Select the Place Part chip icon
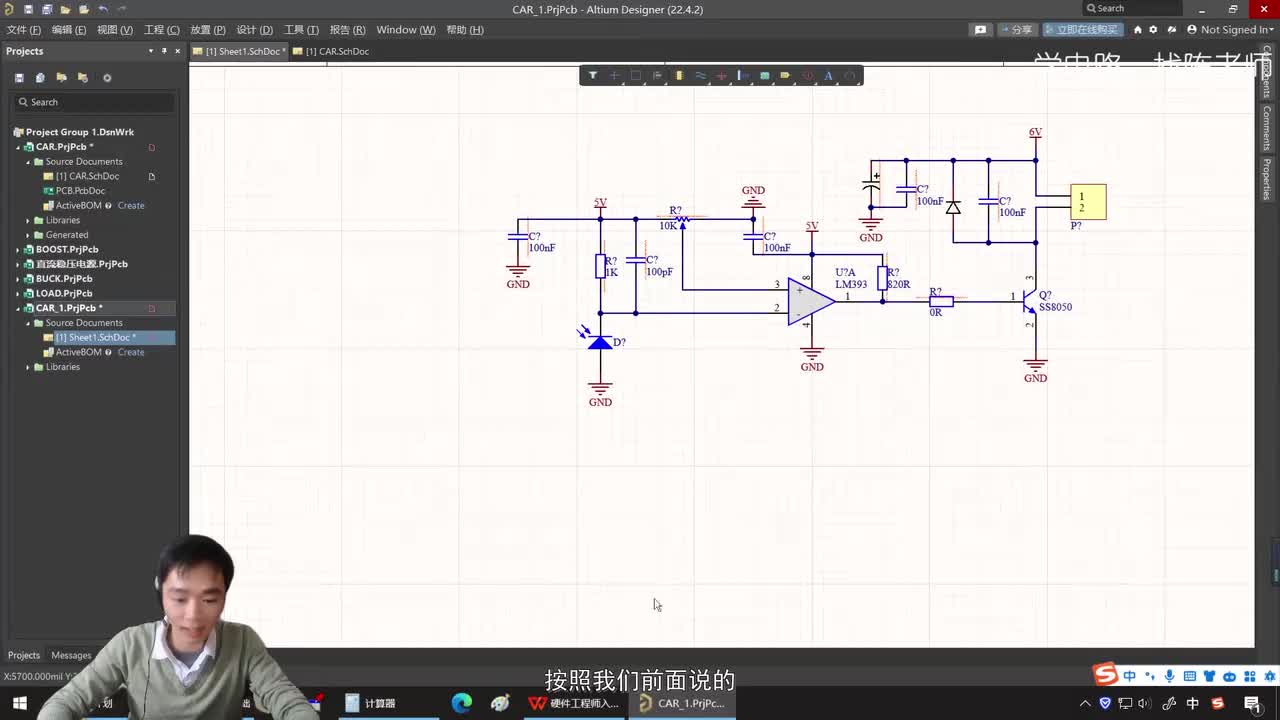The image size is (1280, 720). click(x=678, y=76)
